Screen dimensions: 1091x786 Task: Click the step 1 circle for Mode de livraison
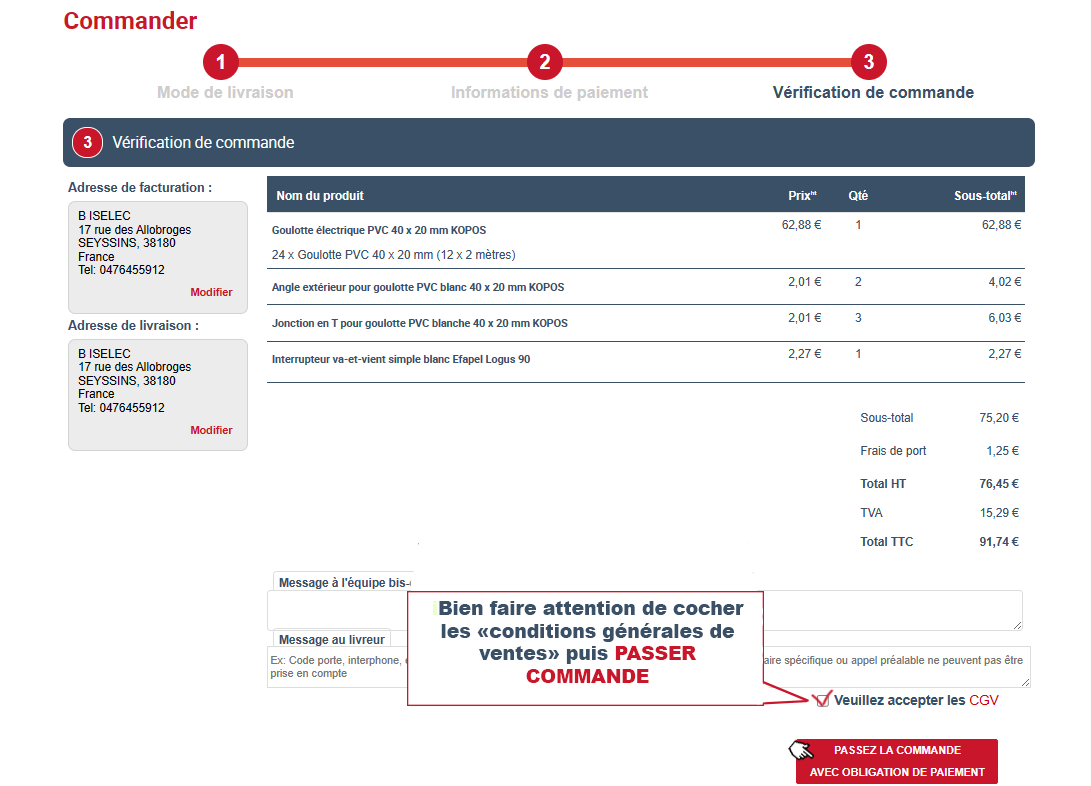(x=221, y=62)
